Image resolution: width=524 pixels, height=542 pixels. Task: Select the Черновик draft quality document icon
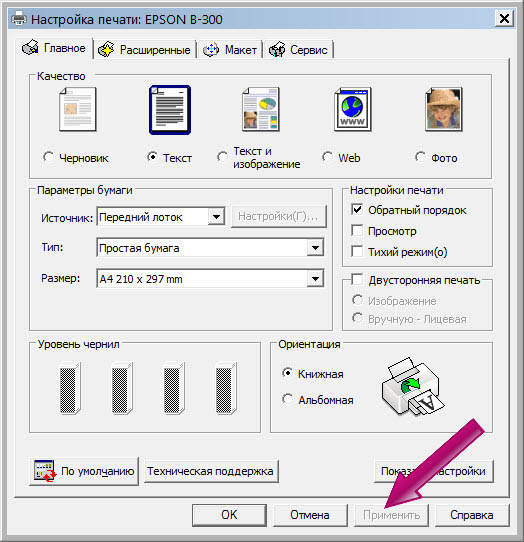tap(78, 109)
